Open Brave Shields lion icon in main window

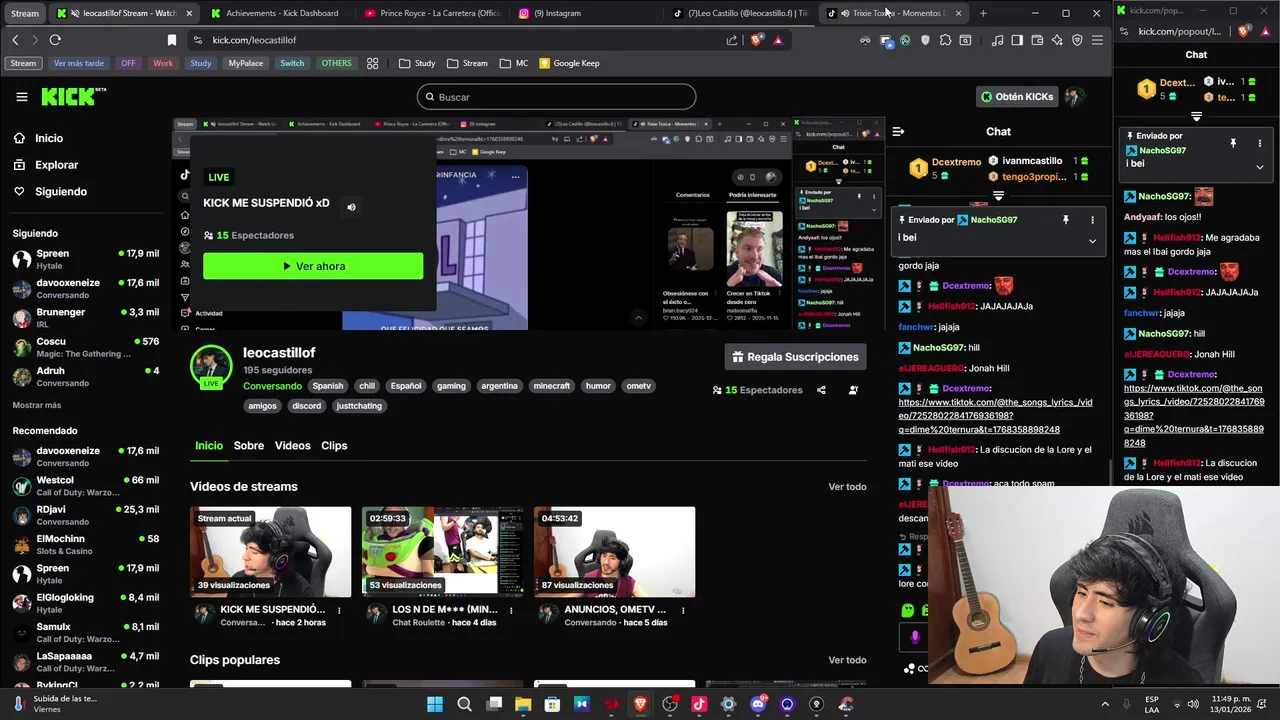(756, 40)
